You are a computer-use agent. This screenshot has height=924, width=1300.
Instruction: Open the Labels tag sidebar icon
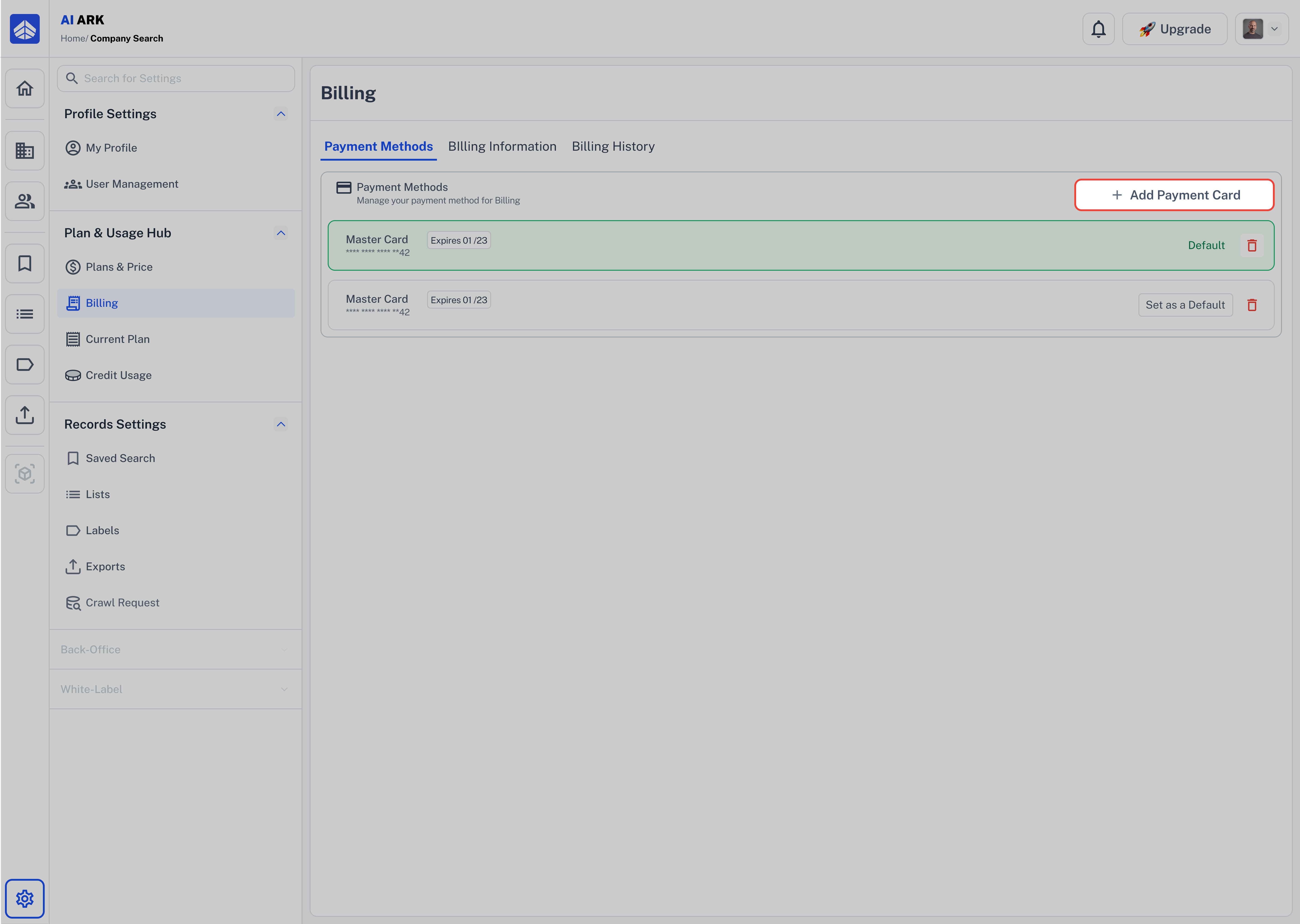(24, 365)
